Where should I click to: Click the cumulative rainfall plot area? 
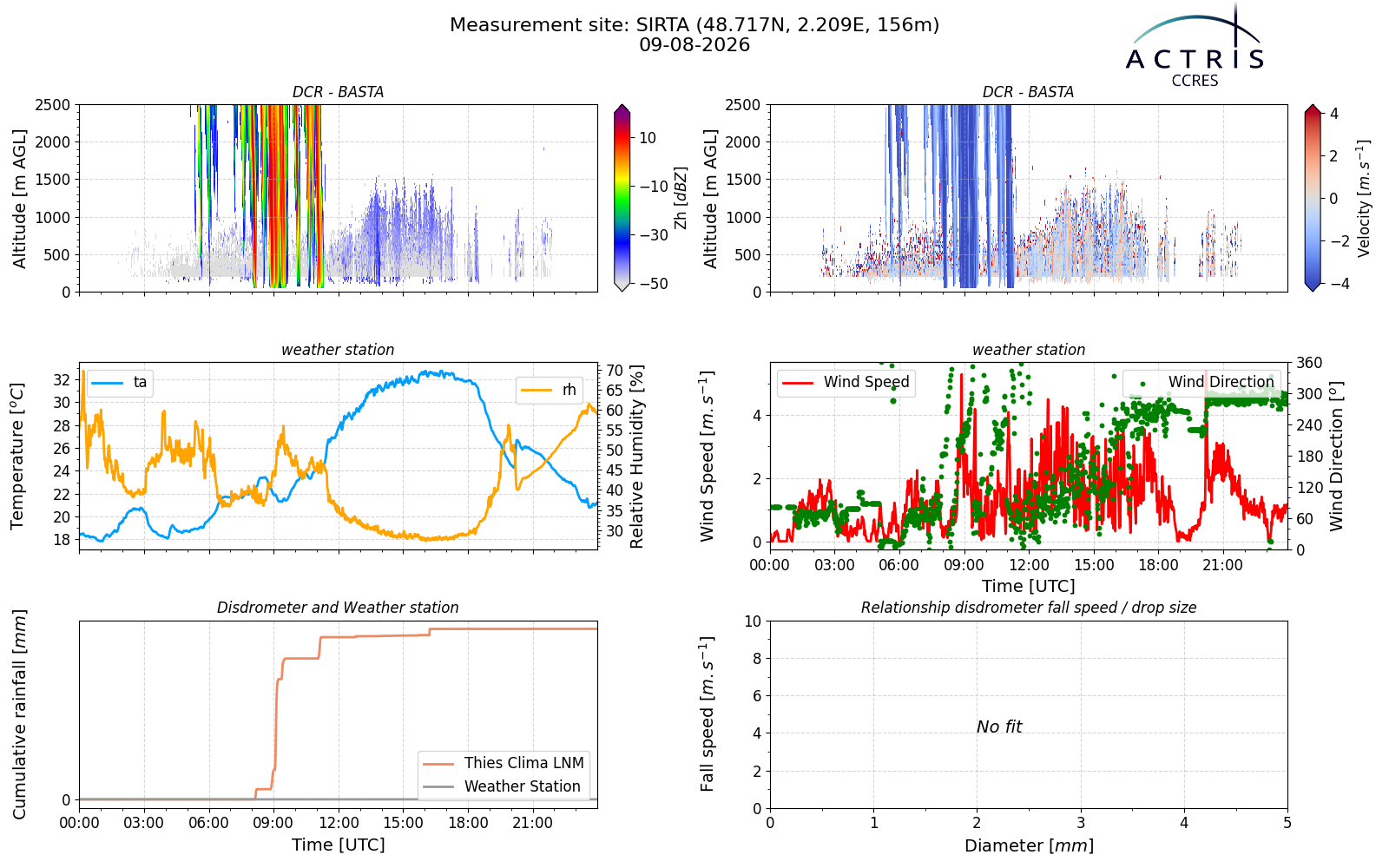[338, 714]
